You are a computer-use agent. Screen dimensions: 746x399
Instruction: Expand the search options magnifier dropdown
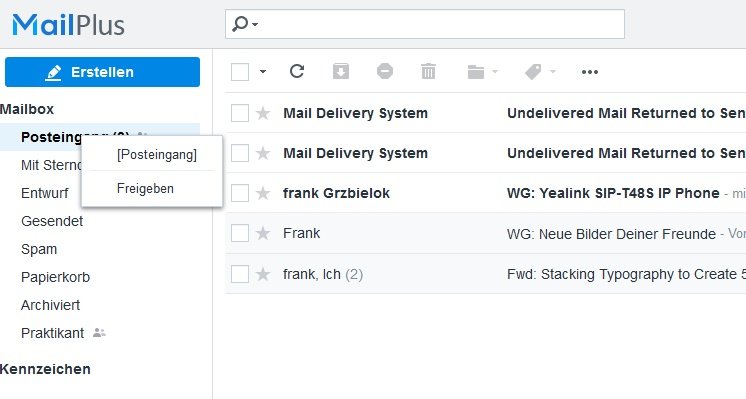pyautogui.click(x=245, y=24)
